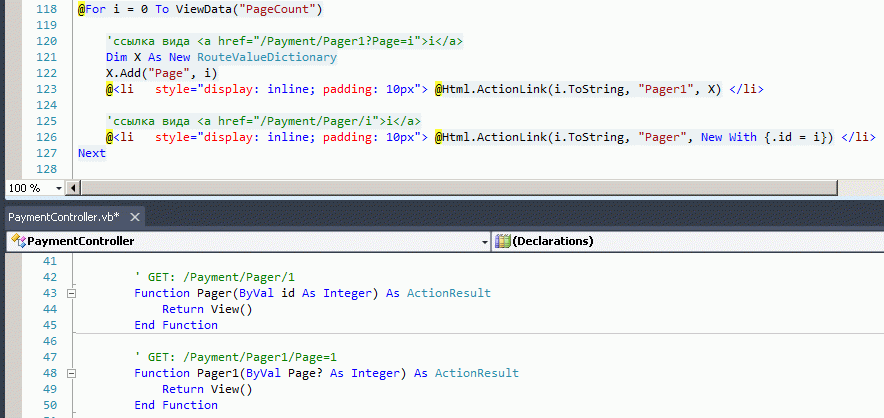Click the PaymentController class icon

click(19, 241)
